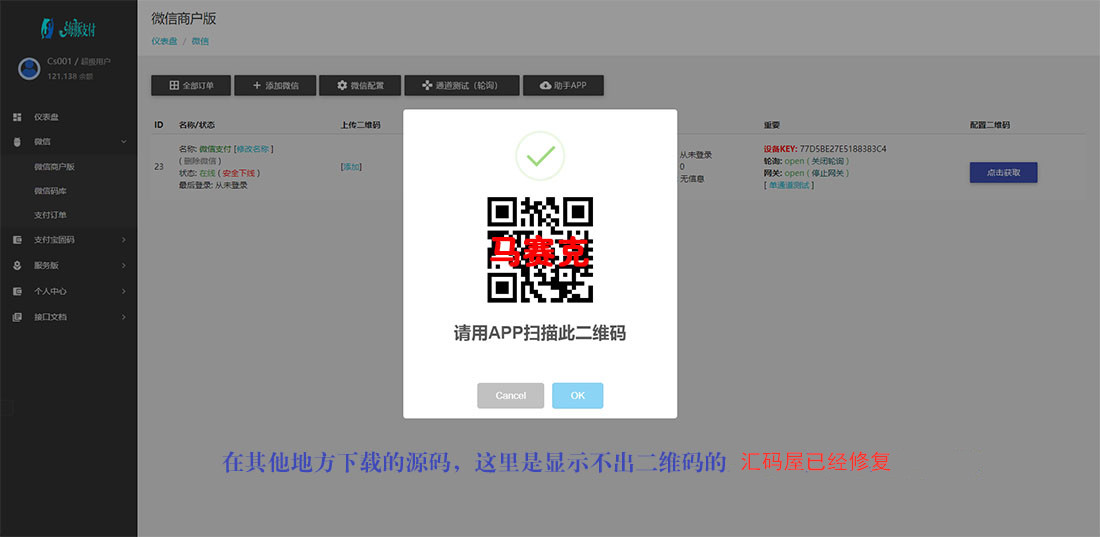
Task: Click the 微信 sidebar icon
Action: [x=18, y=142]
